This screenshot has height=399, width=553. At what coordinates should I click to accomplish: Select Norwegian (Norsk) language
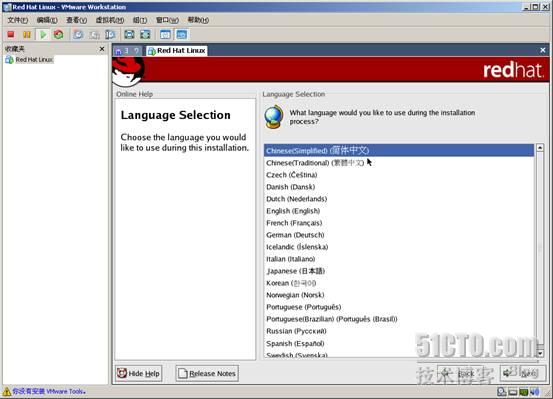click(399, 295)
